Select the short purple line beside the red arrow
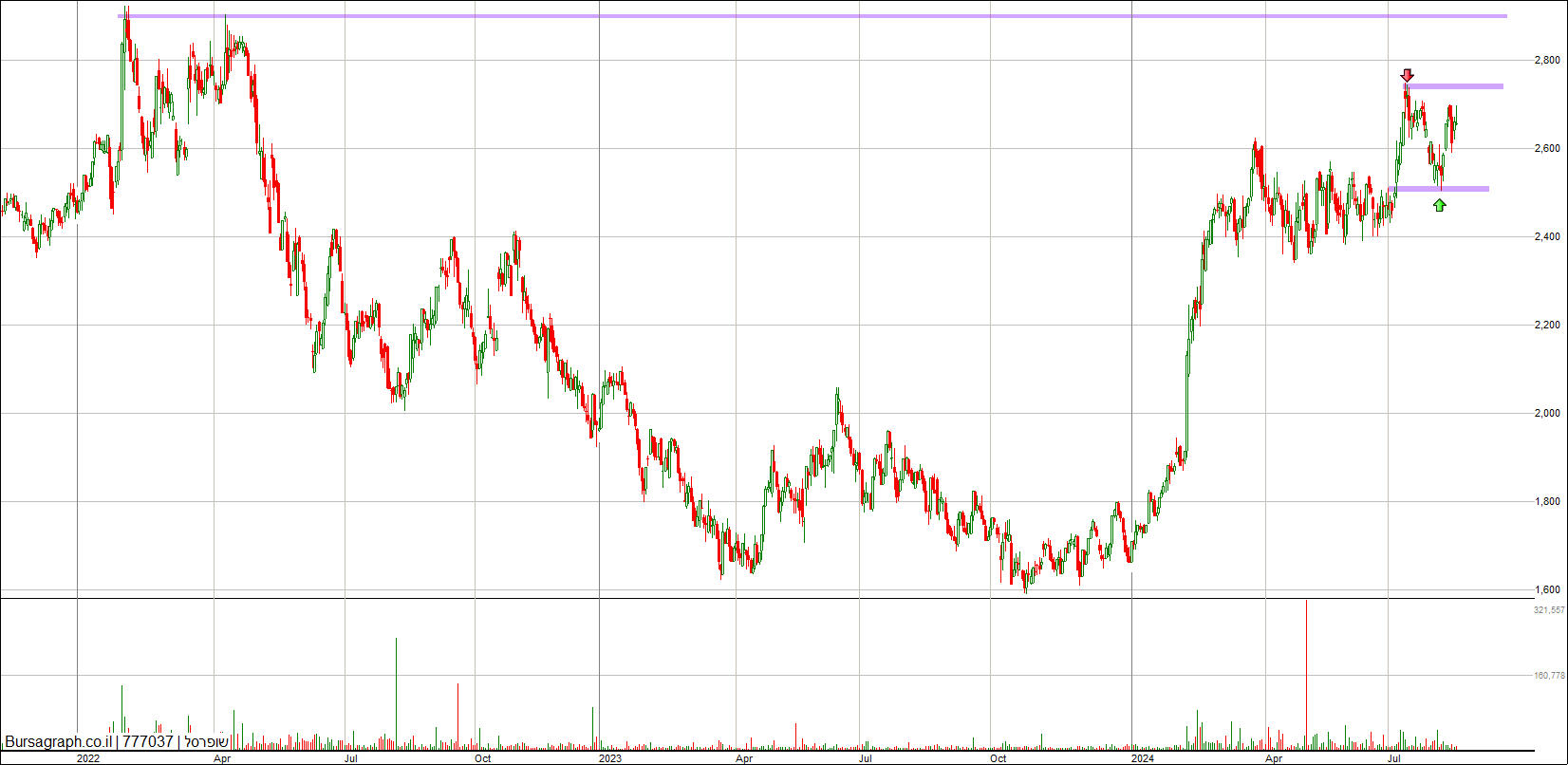1568x765 pixels. point(1455,86)
